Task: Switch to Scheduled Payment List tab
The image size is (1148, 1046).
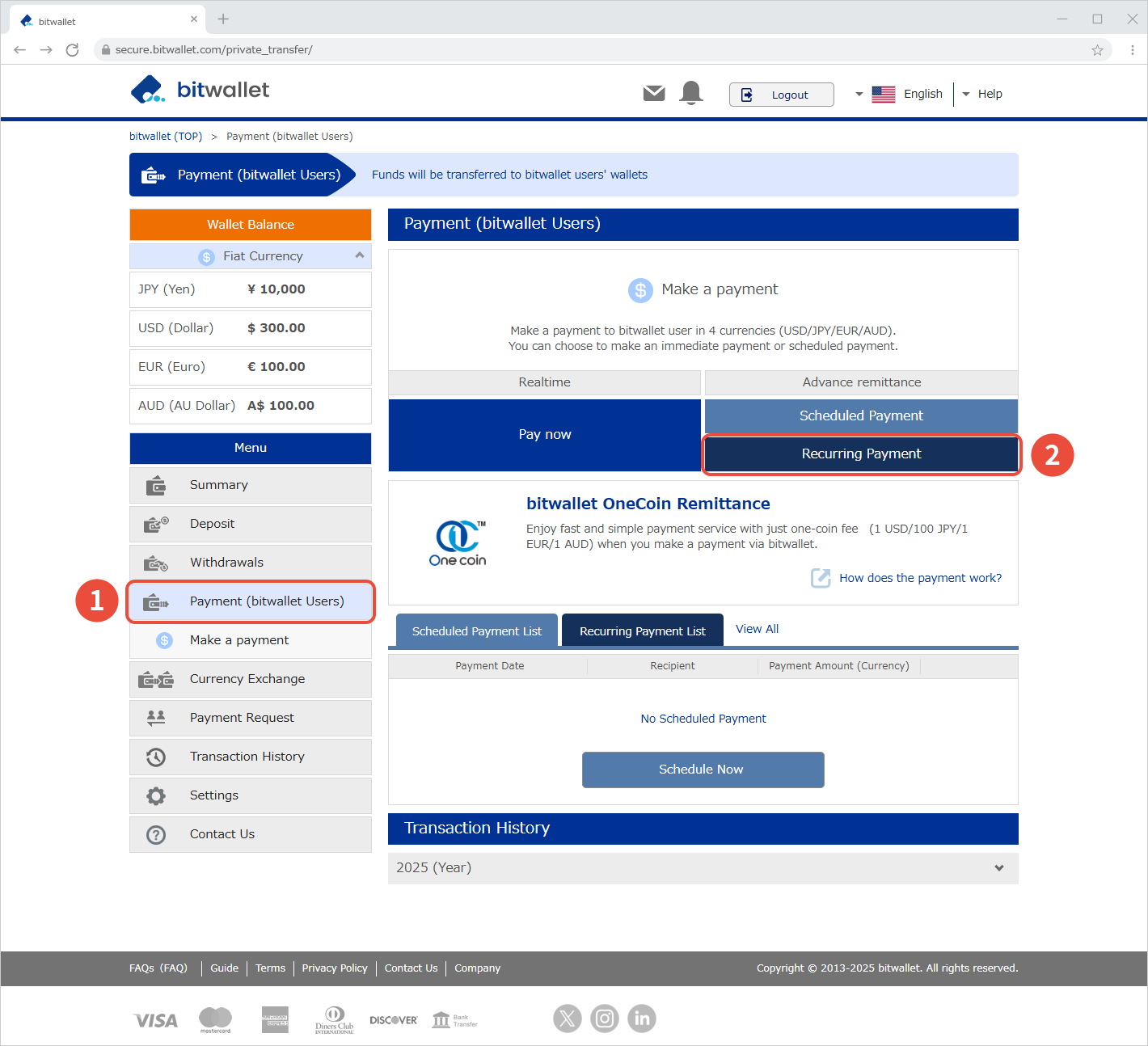Action: coord(477,631)
